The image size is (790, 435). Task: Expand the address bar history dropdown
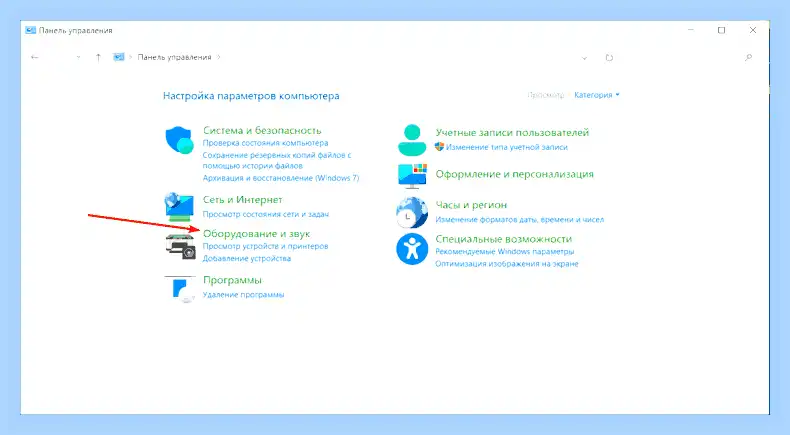coord(584,58)
